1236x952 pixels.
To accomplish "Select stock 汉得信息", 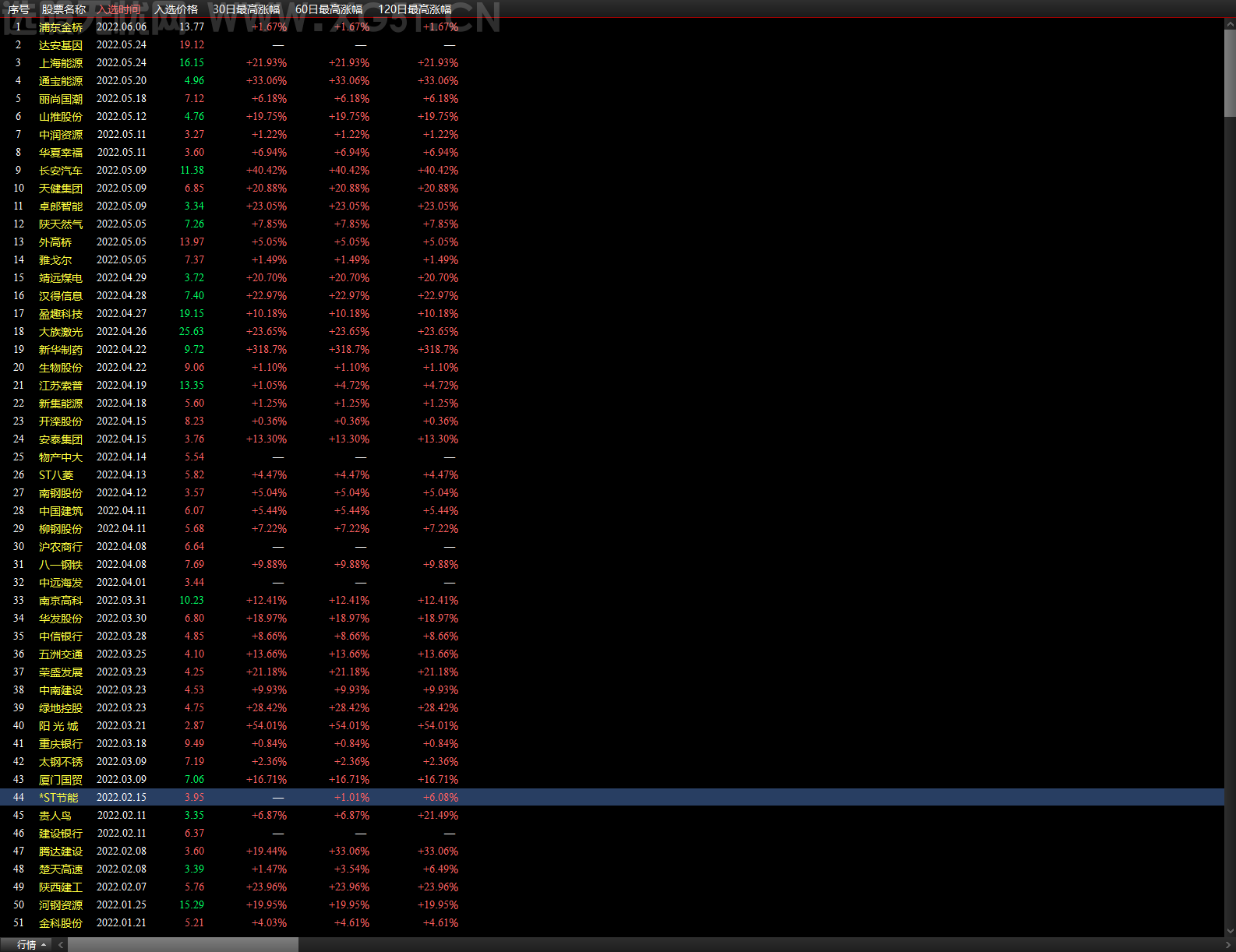I will [61, 296].
